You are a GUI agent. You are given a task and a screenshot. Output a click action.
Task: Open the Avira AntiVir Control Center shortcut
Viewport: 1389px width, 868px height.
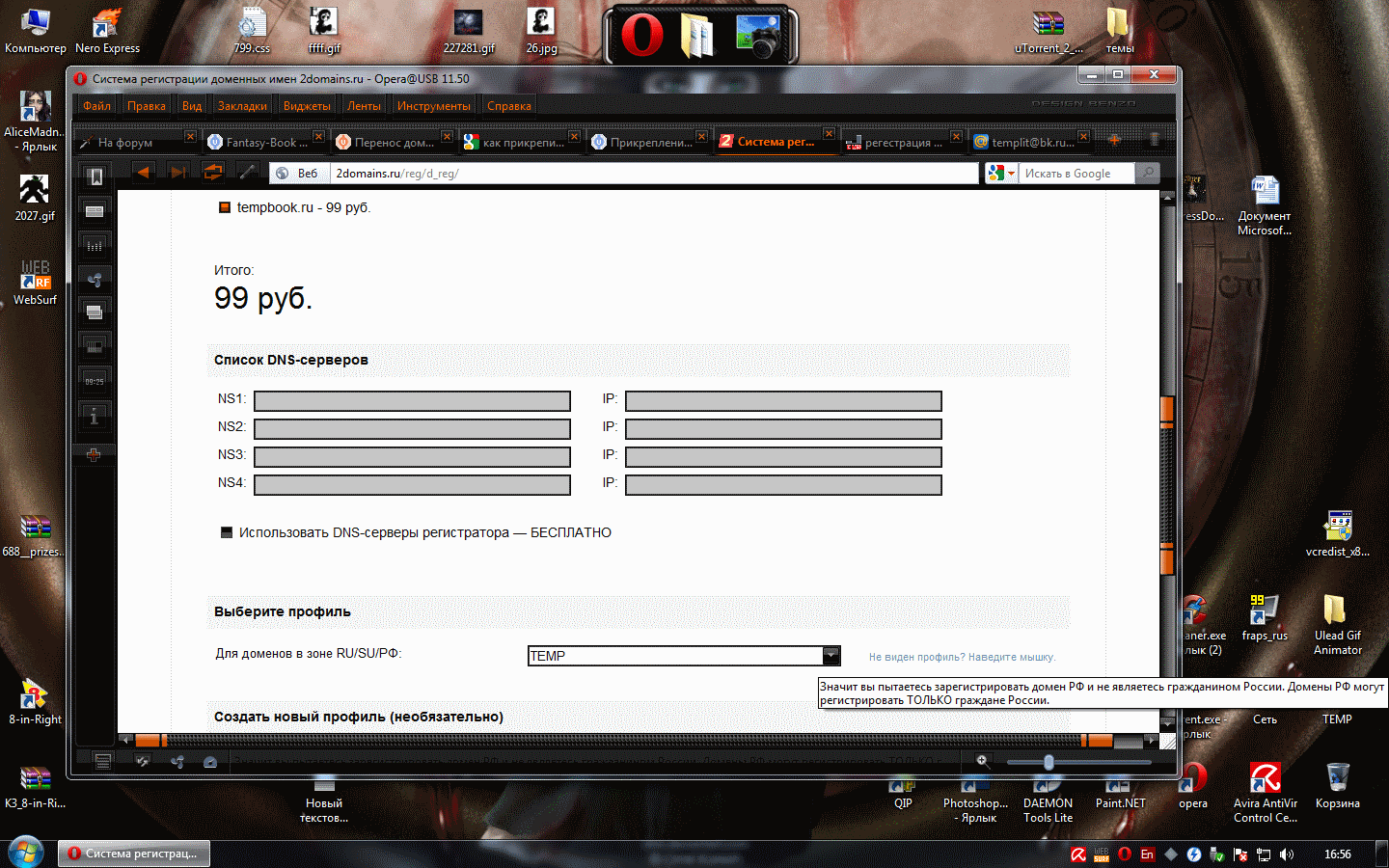tap(1266, 793)
